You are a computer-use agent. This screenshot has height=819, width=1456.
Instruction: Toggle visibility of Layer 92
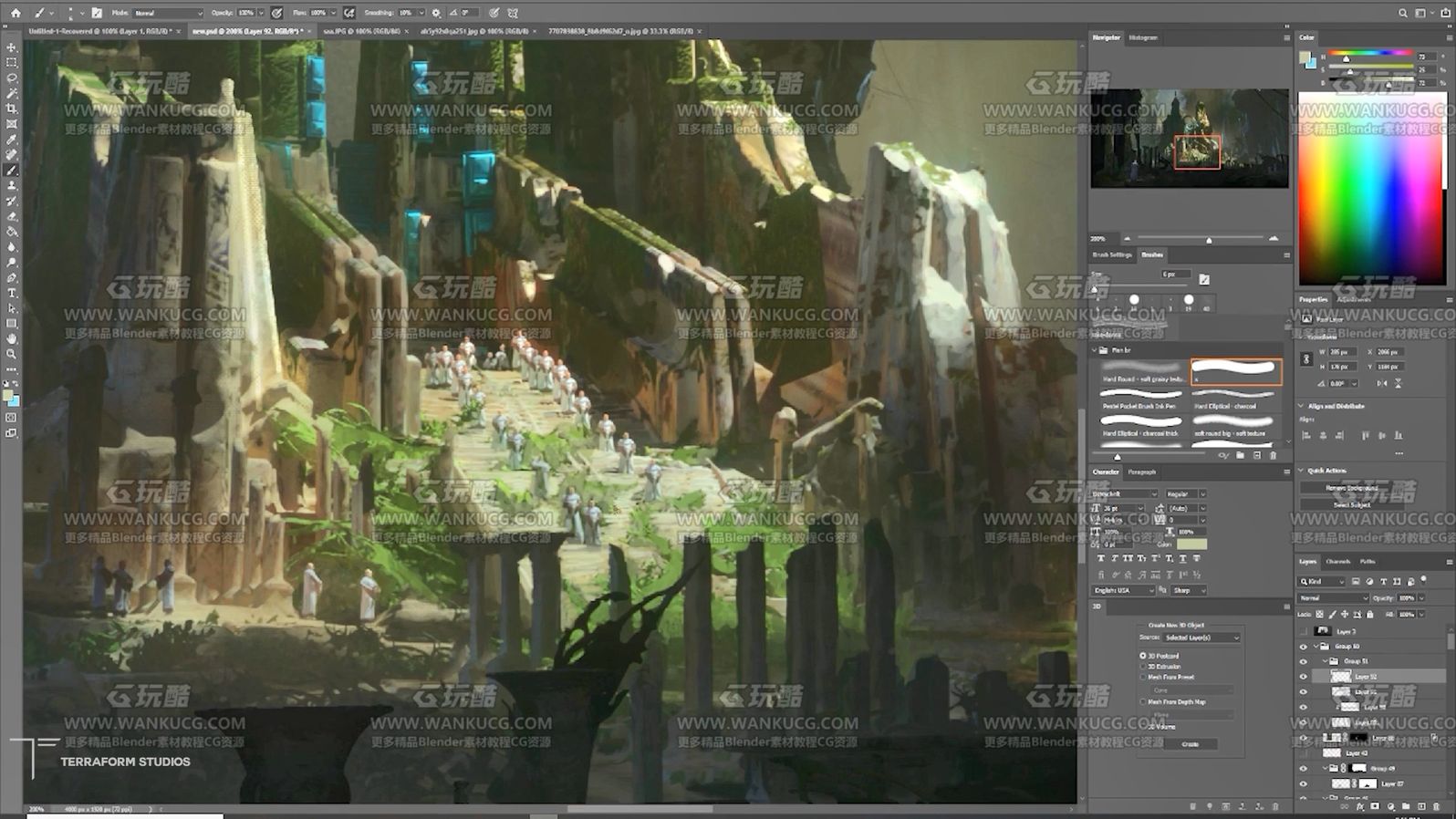click(x=1303, y=677)
